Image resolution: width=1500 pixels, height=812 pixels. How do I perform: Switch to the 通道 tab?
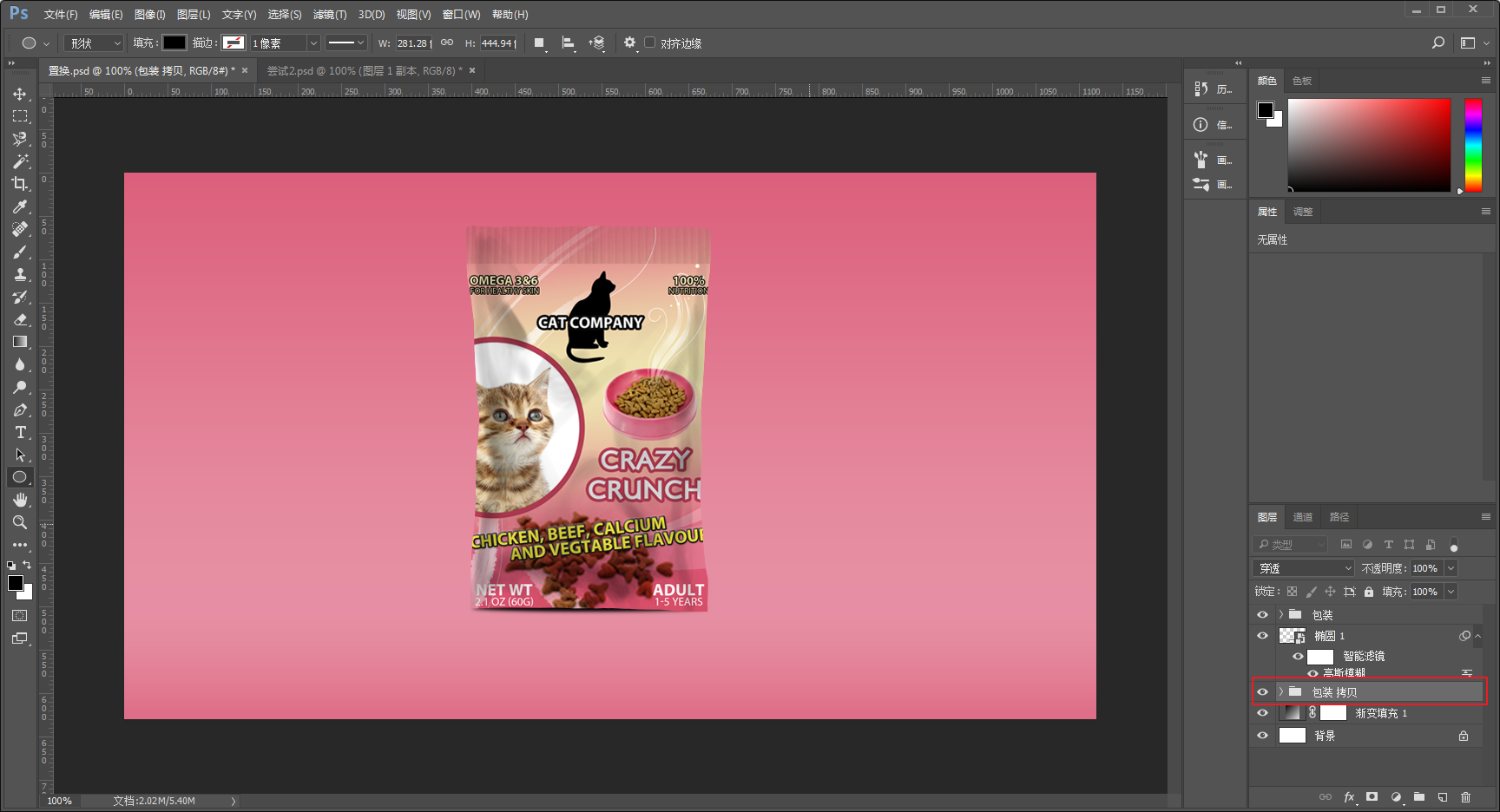[1303, 517]
